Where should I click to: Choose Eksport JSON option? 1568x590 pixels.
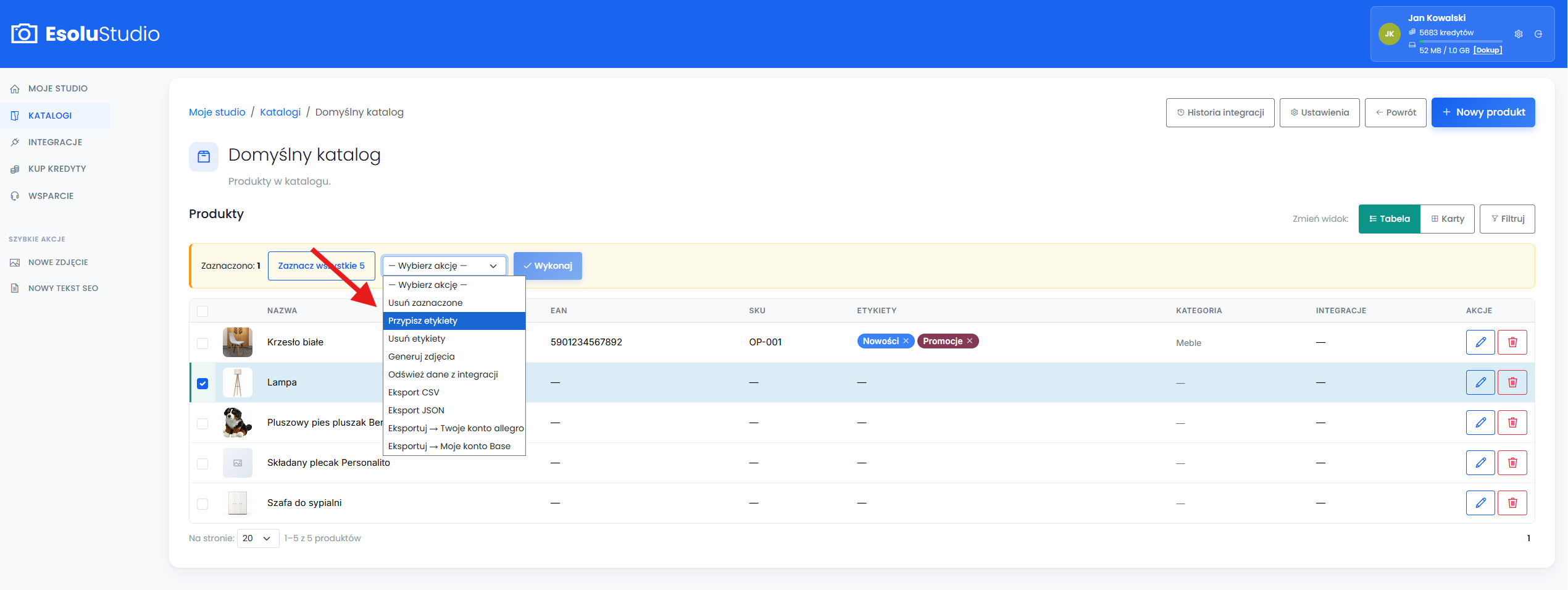454,410
